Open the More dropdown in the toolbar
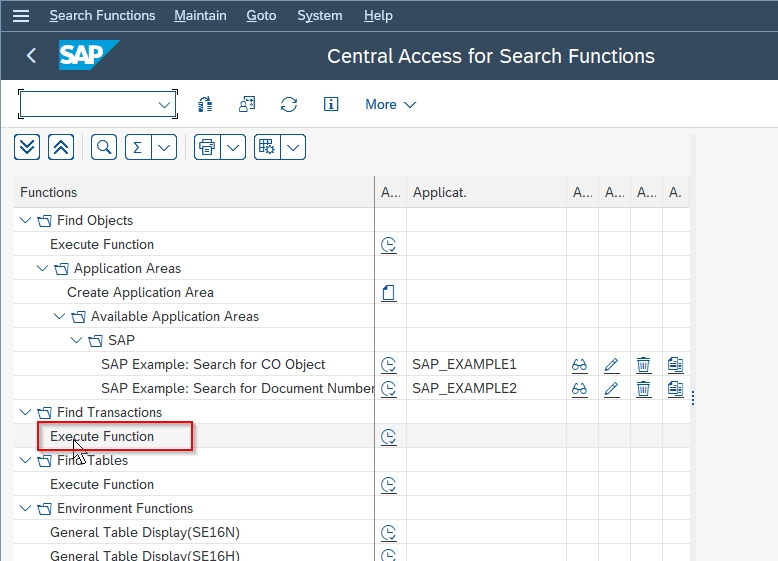The image size is (778, 561). tap(390, 104)
